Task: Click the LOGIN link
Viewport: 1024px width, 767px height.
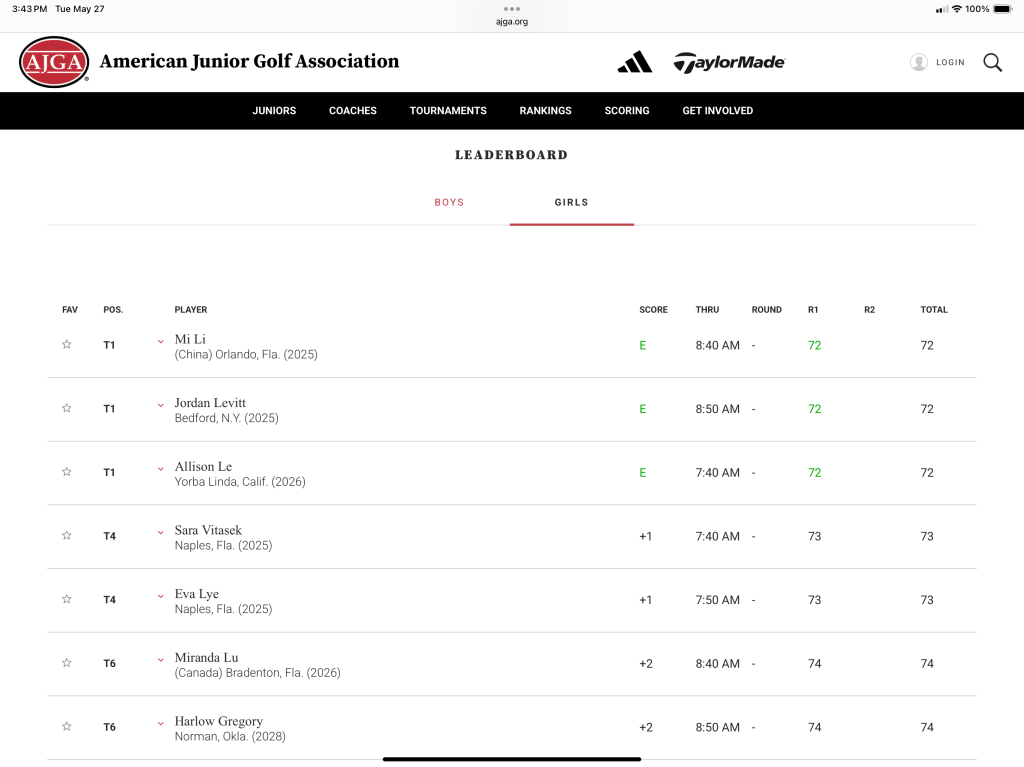Action: click(x=950, y=62)
